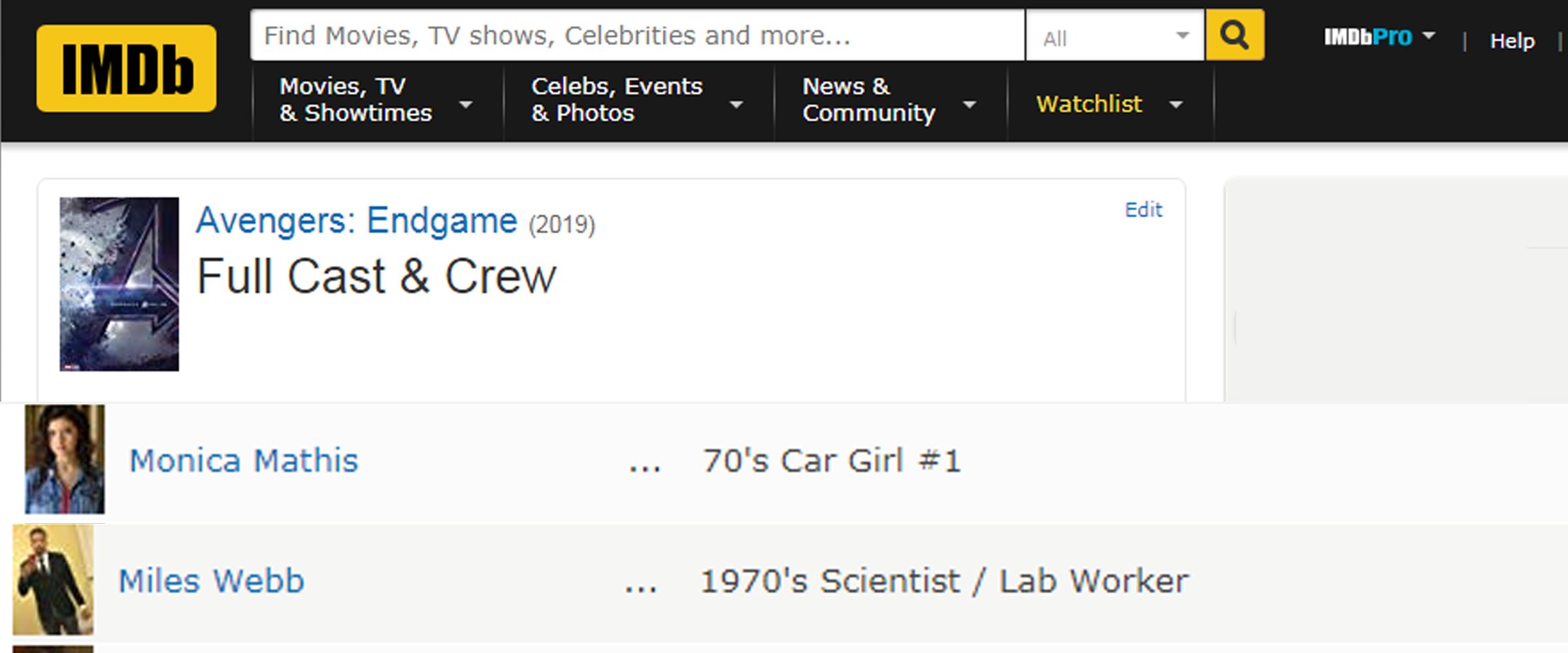Image resolution: width=1568 pixels, height=653 pixels.
Task: Type in the Find Movies search field
Action: tap(637, 35)
